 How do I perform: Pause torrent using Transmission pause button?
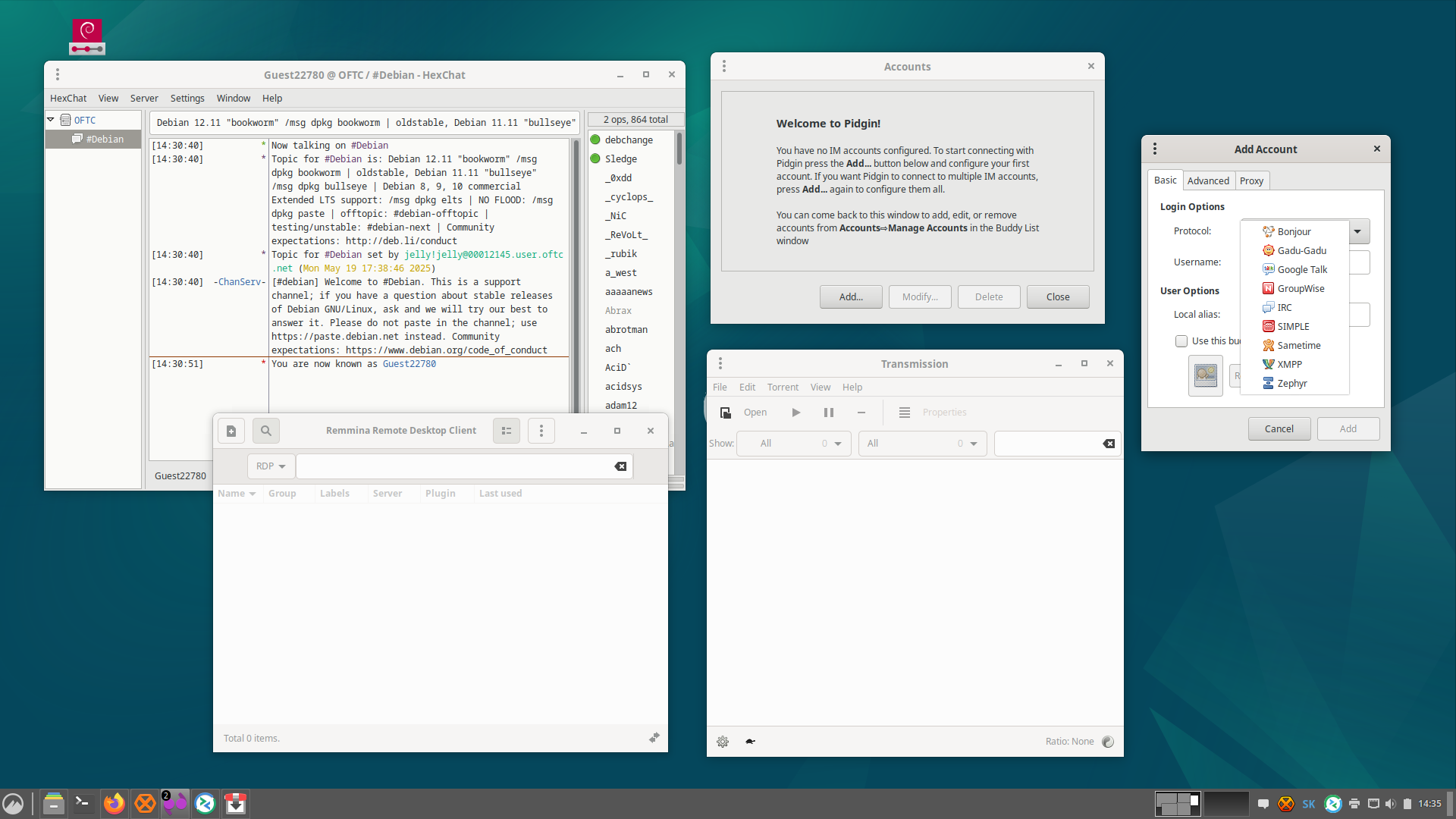point(829,413)
